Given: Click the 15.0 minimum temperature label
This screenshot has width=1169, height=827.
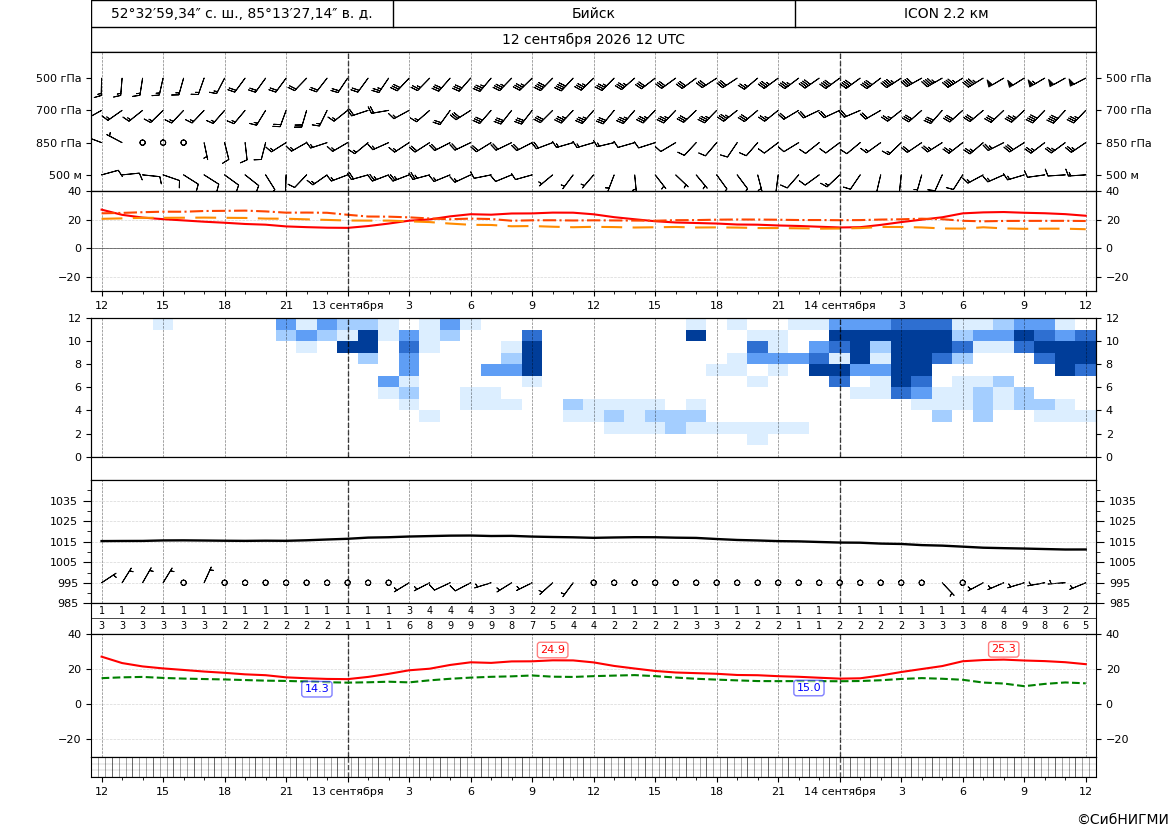Looking at the screenshot, I should (x=809, y=688).
